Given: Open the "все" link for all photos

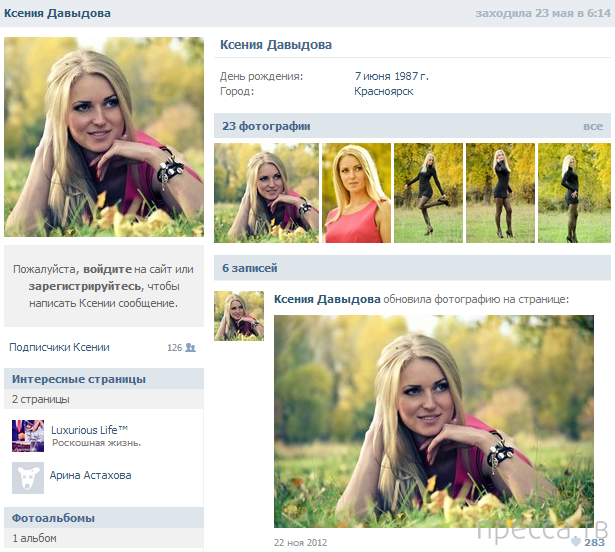Looking at the screenshot, I should click(x=592, y=126).
